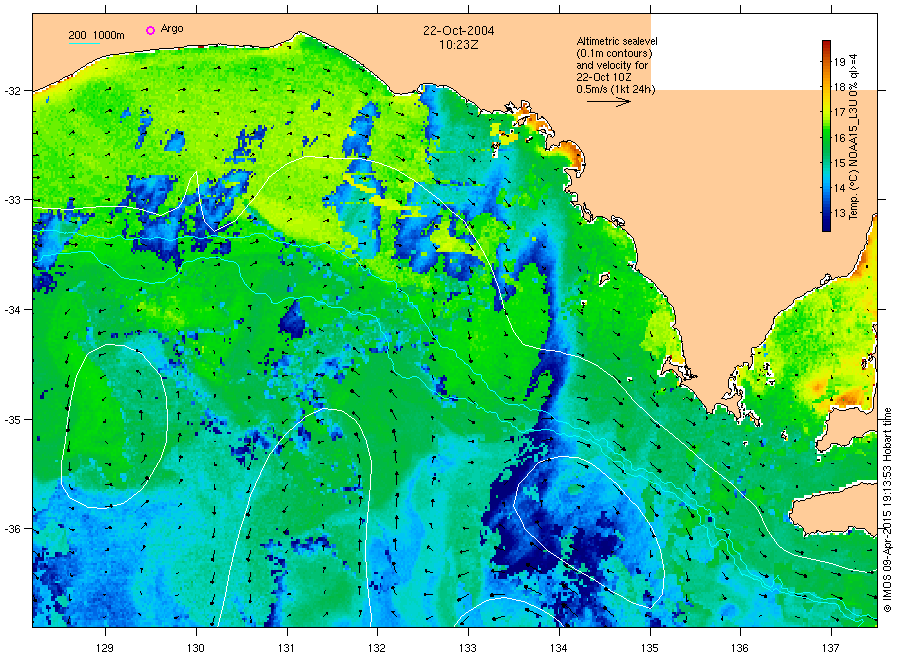This screenshot has height=660, width=900.
Task: Click the 135 longitude axis label
Action: pyautogui.click(x=650, y=649)
